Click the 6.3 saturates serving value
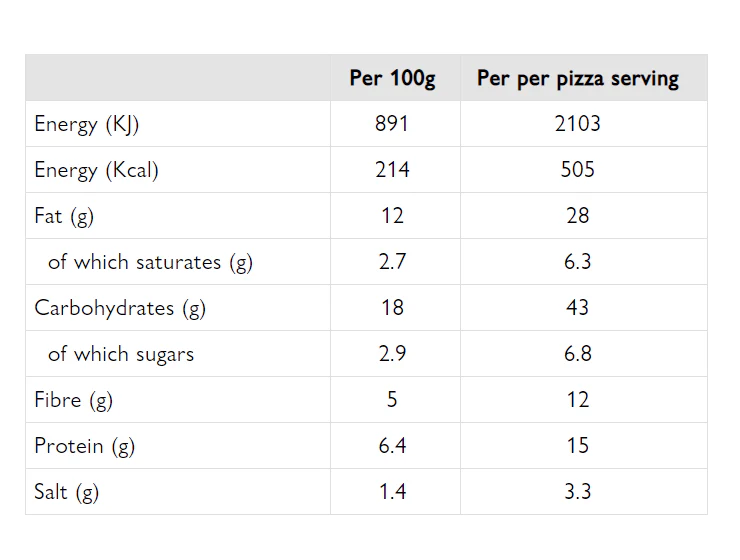The width and height of the screenshot is (740, 560). pos(578,262)
